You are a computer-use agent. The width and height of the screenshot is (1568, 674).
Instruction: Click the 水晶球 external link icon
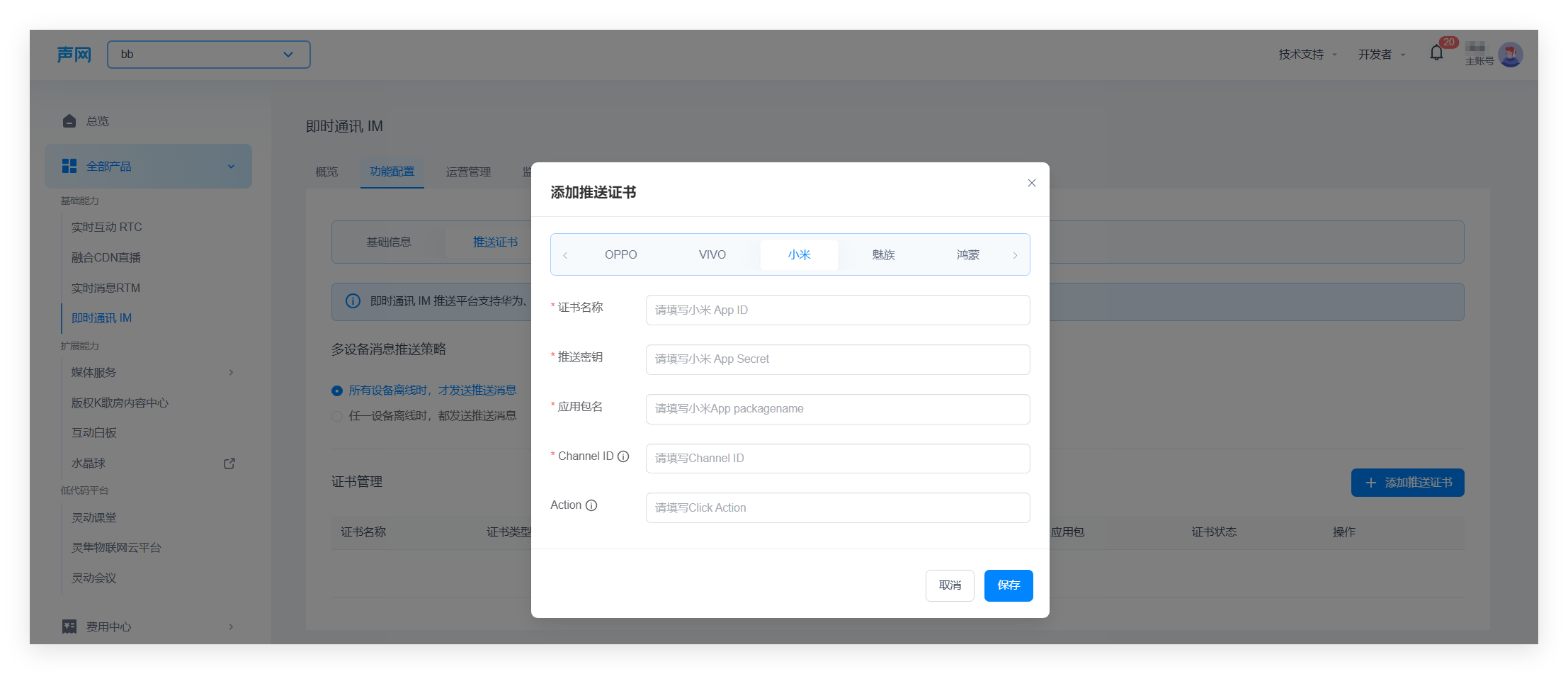229,464
